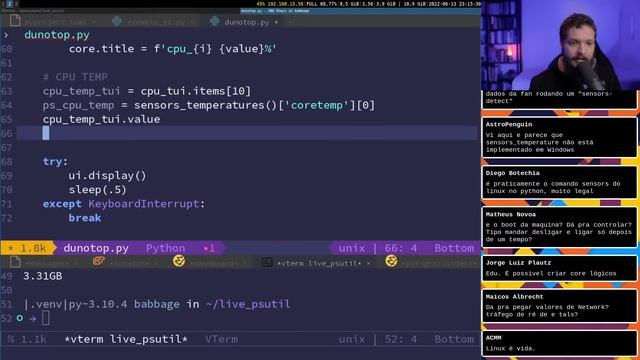Click the 66: 4 cursor position indicator

pos(401,248)
